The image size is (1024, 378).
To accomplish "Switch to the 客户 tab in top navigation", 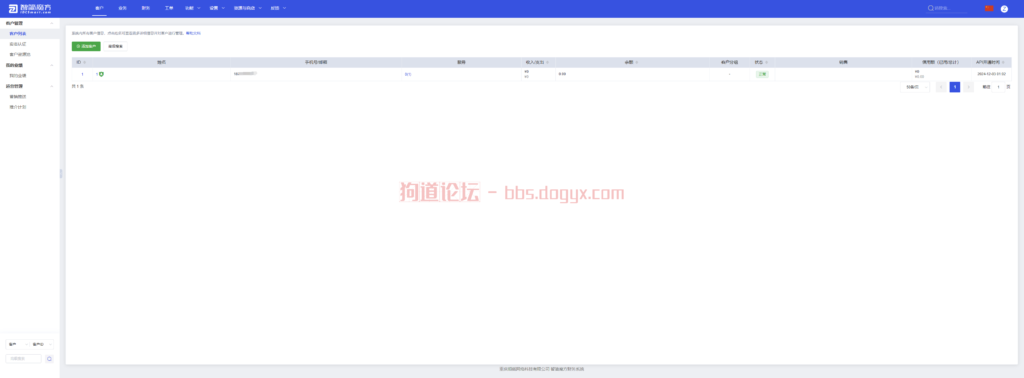I will (99, 8).
